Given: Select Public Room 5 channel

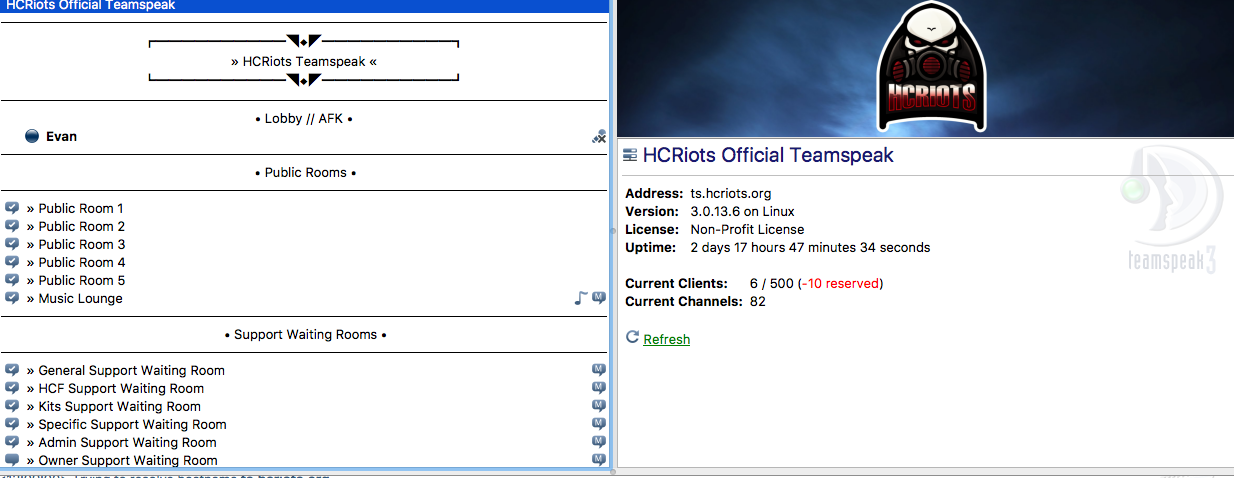Looking at the screenshot, I should [304, 280].
